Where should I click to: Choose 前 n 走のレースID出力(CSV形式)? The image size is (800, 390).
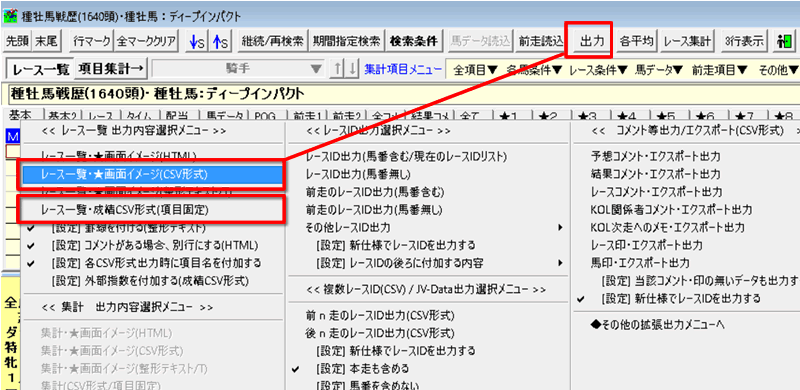coord(380,315)
